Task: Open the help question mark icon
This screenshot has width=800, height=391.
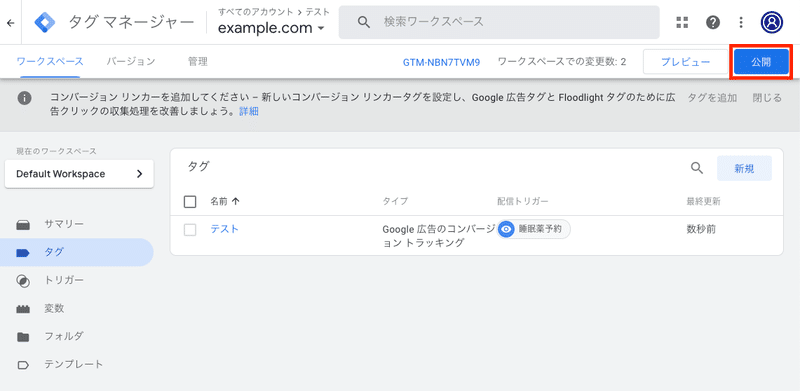Action: tap(713, 22)
